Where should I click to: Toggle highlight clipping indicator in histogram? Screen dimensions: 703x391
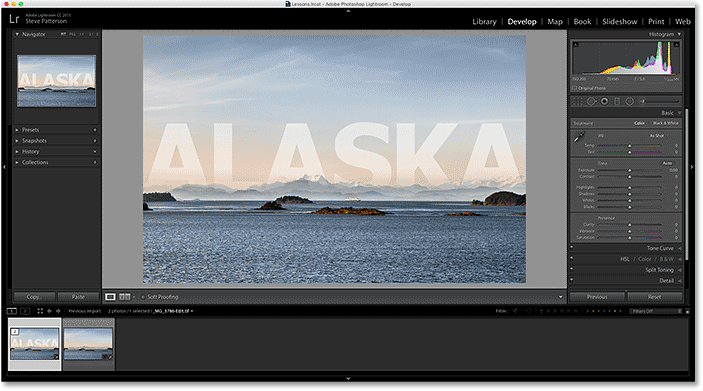[x=677, y=44]
